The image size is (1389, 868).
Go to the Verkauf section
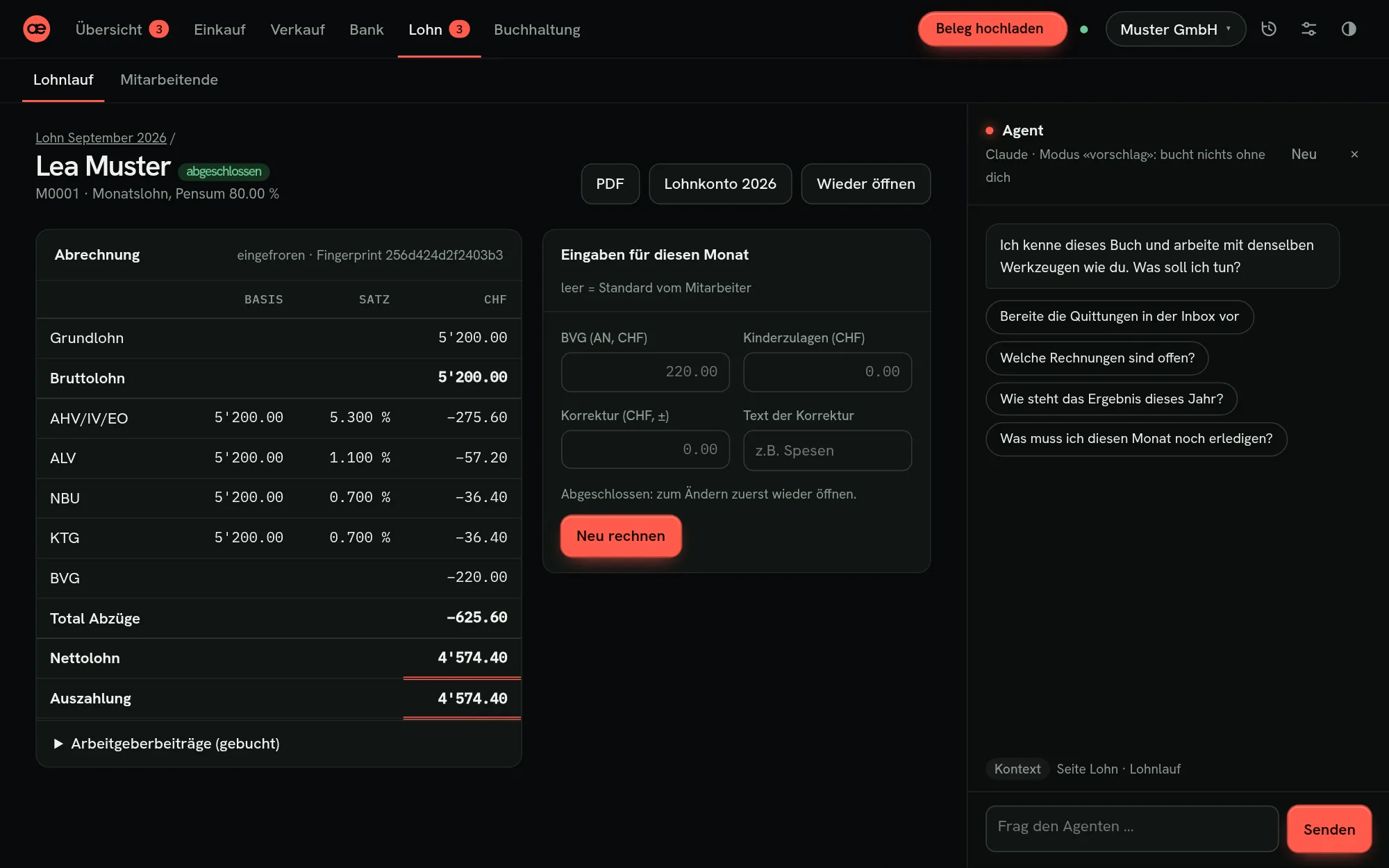297,29
